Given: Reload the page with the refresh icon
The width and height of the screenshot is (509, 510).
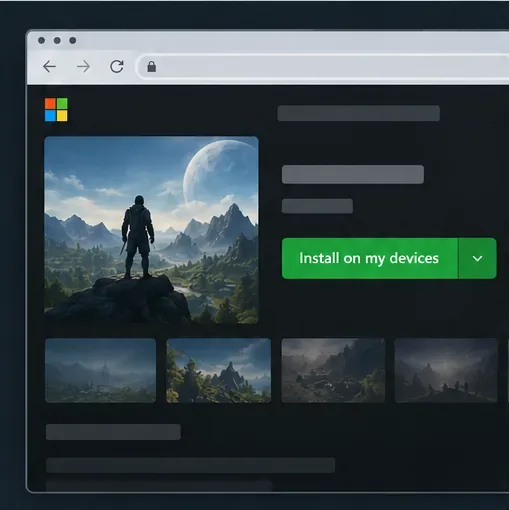Looking at the screenshot, I should tap(117, 67).
